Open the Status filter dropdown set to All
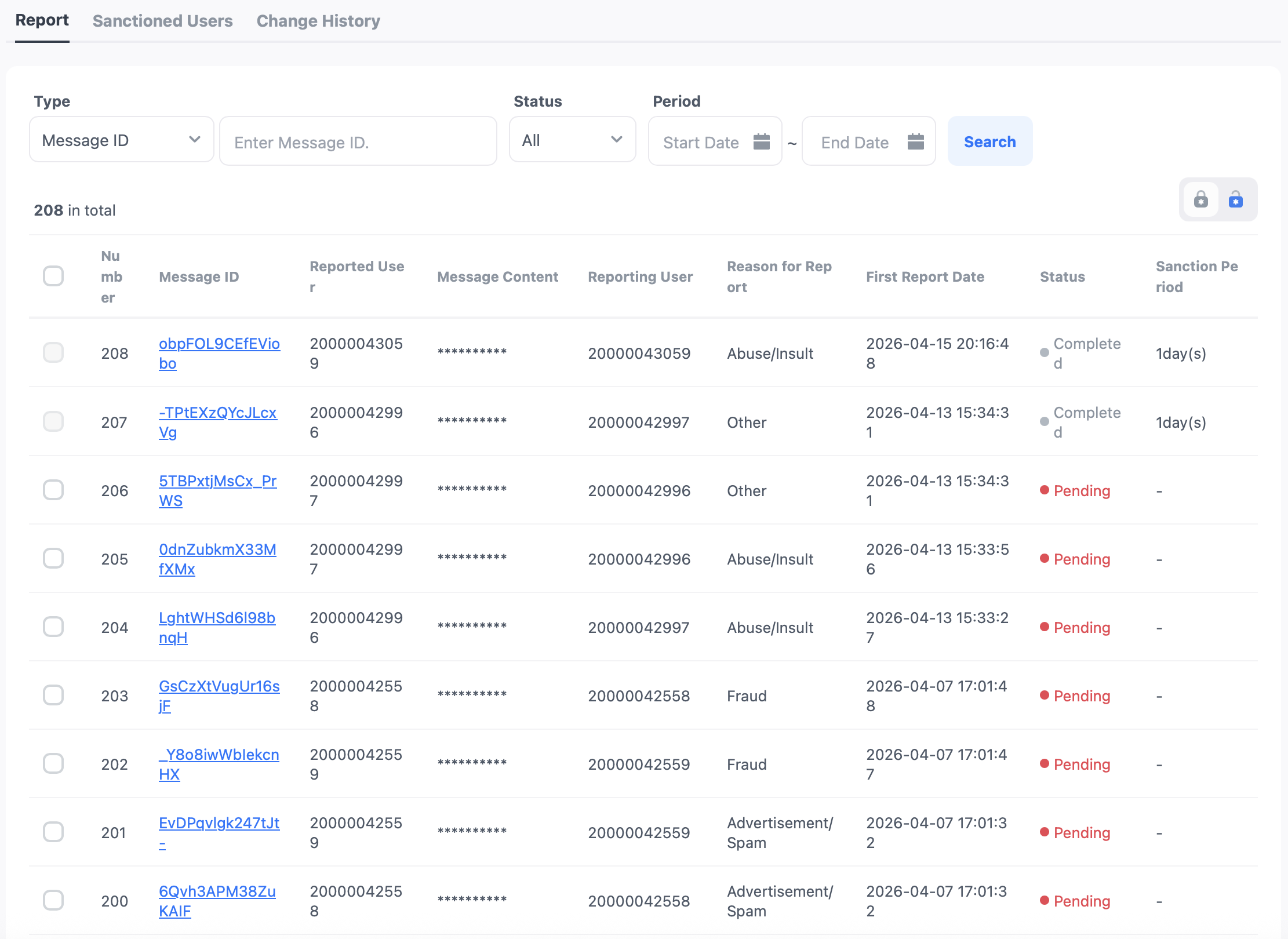Viewport: 1288px width, 939px height. click(572, 140)
